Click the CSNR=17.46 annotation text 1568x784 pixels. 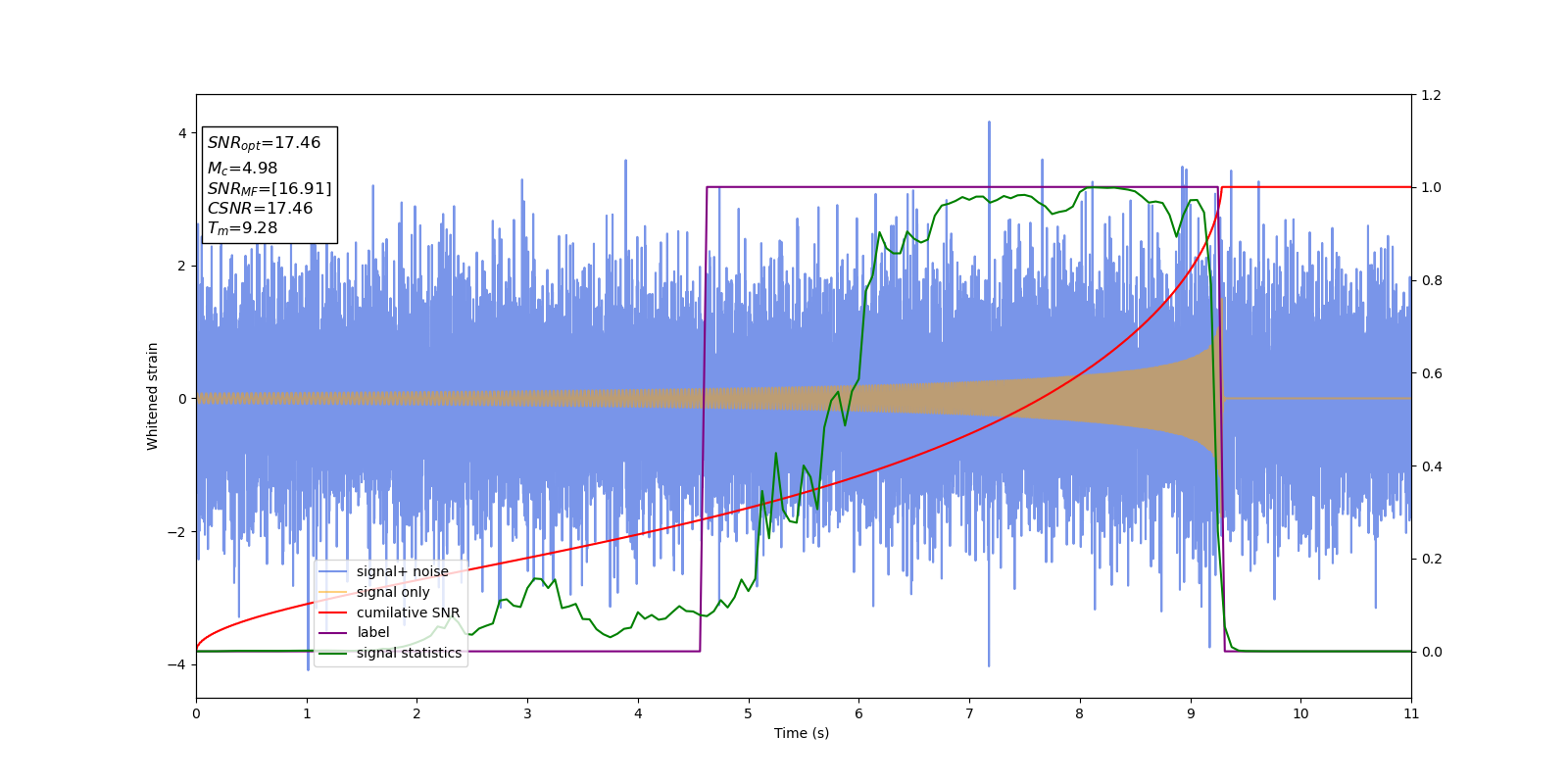coord(261,209)
